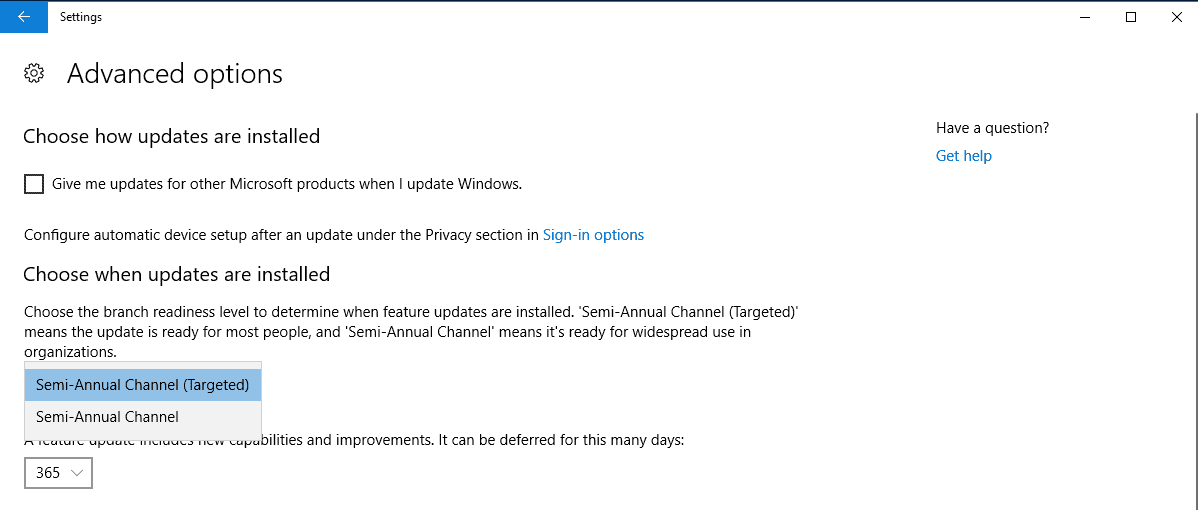Select Semi-Annual Channel (Targeted) from the list
1198x510 pixels.
click(x=143, y=386)
